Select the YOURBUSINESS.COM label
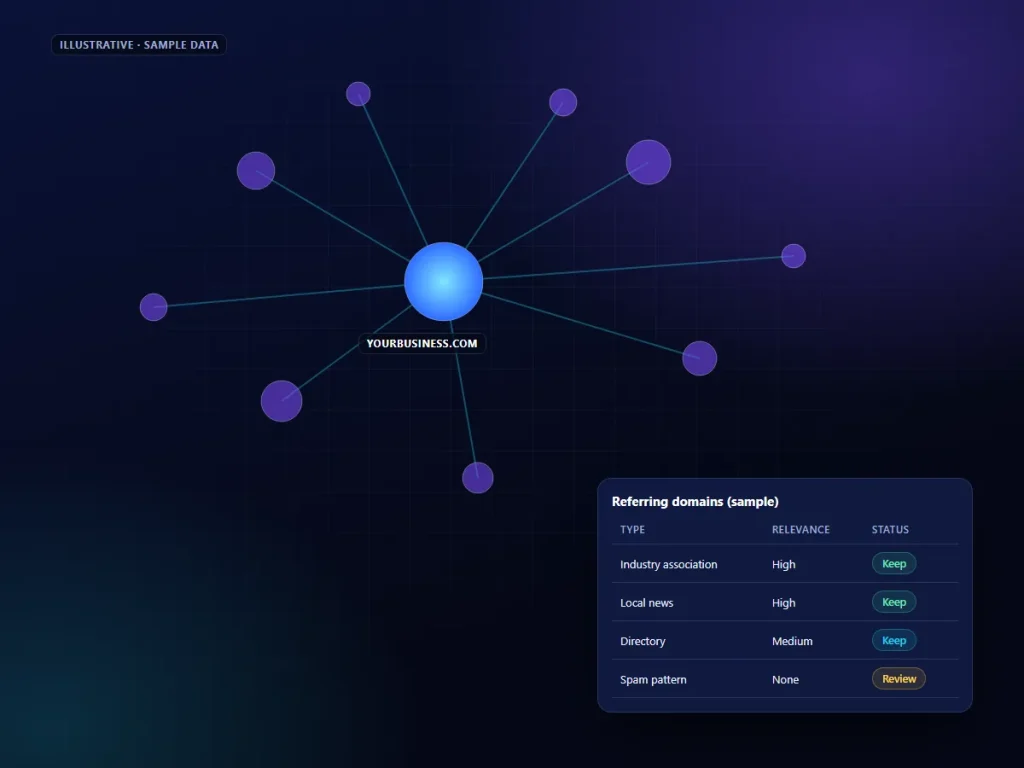Screen dimensions: 1024x768 click(422, 344)
